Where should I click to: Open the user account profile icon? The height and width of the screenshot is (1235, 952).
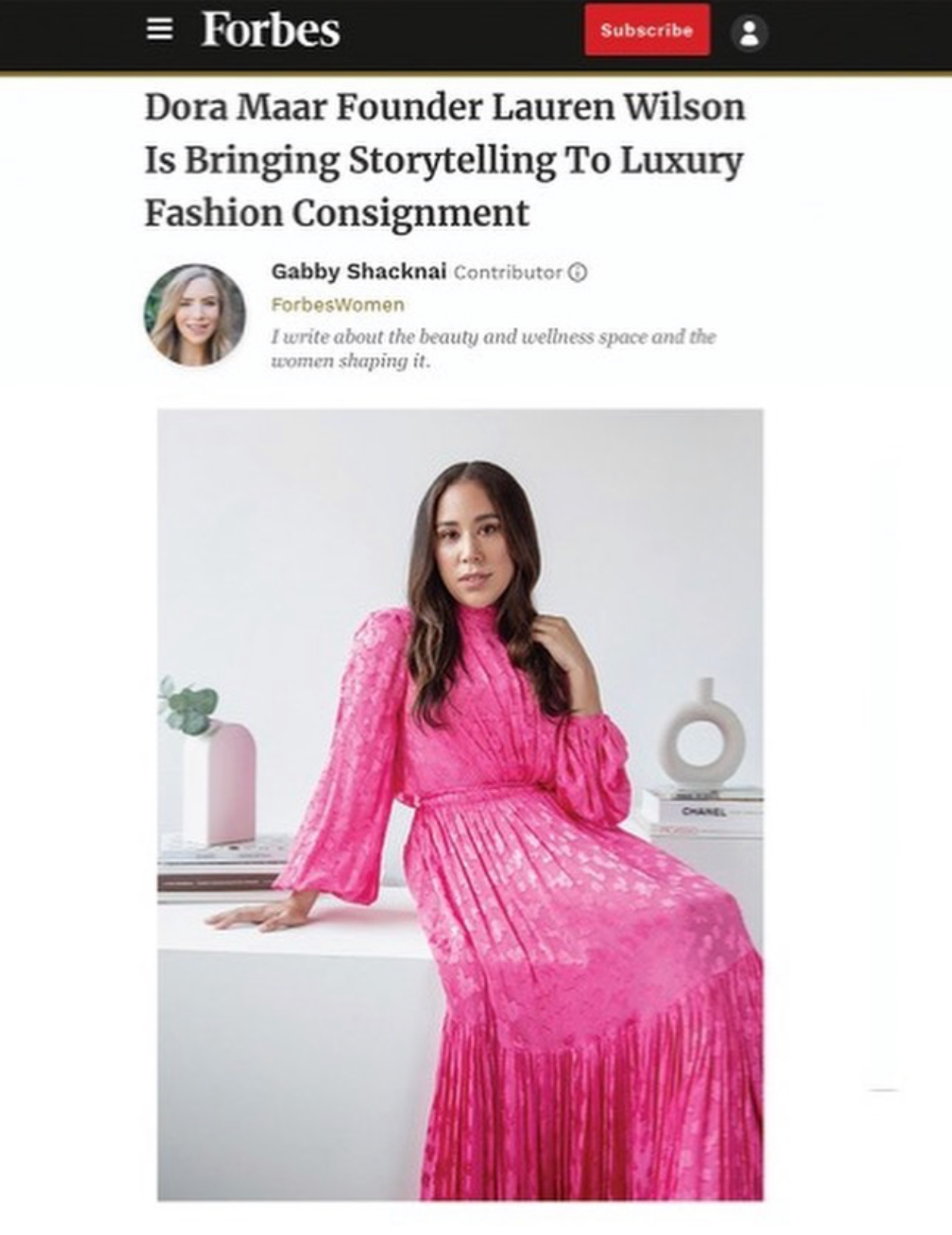coord(749,33)
